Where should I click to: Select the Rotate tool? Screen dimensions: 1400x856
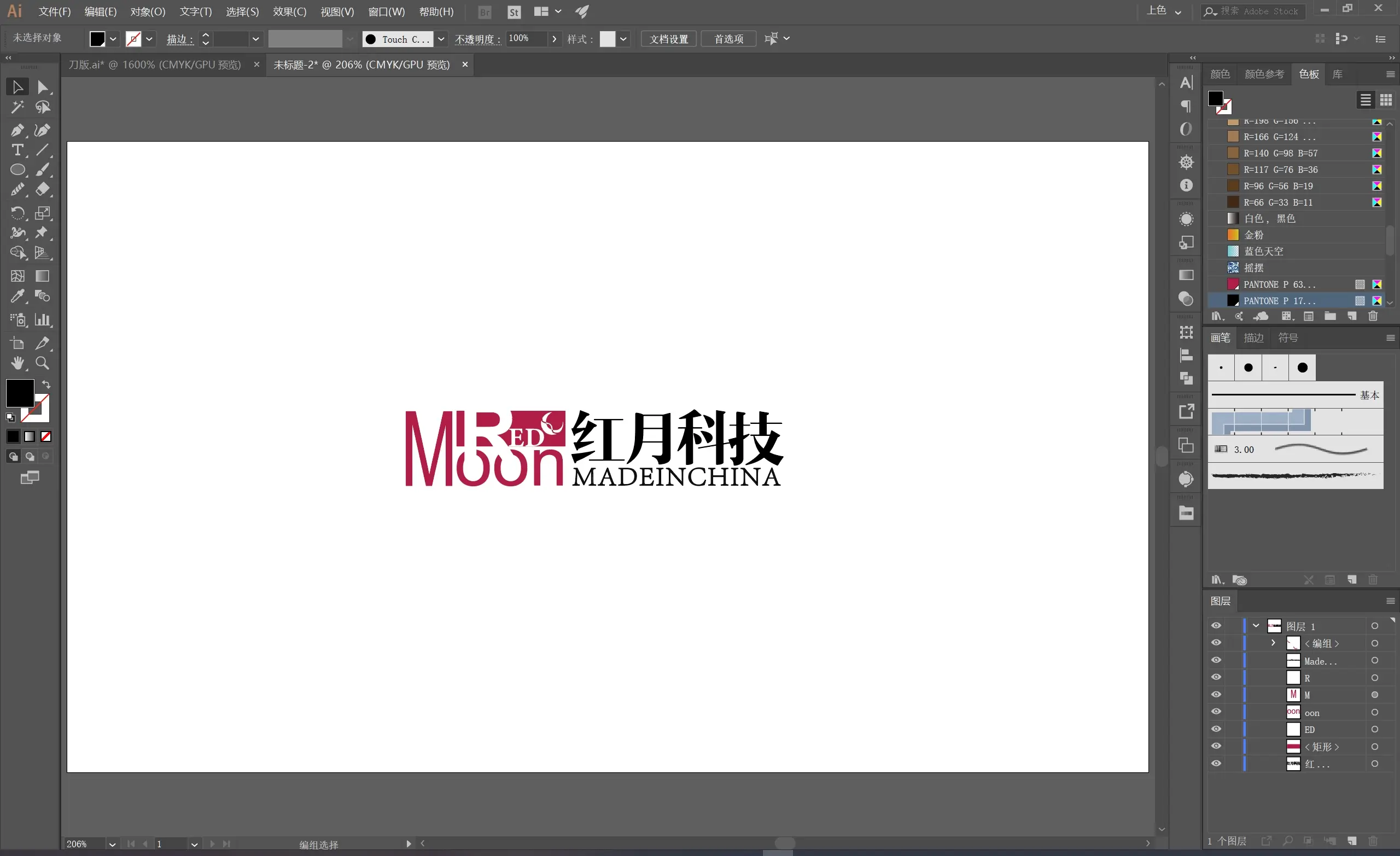click(x=17, y=213)
